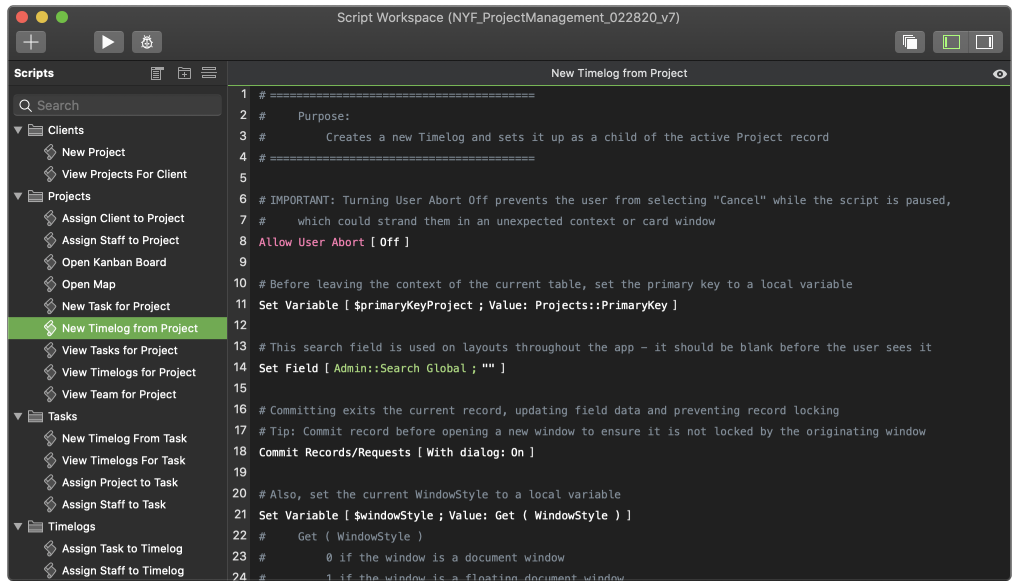
Task: Toggle the left scripts pane visibility
Action: point(952,41)
